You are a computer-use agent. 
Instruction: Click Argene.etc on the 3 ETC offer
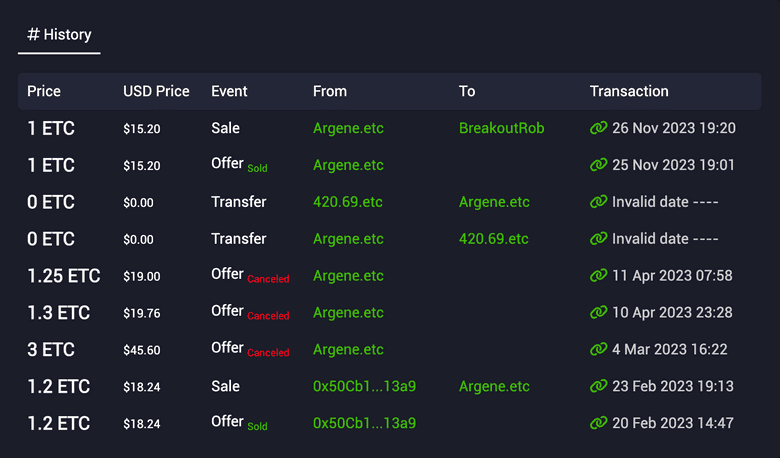point(348,350)
